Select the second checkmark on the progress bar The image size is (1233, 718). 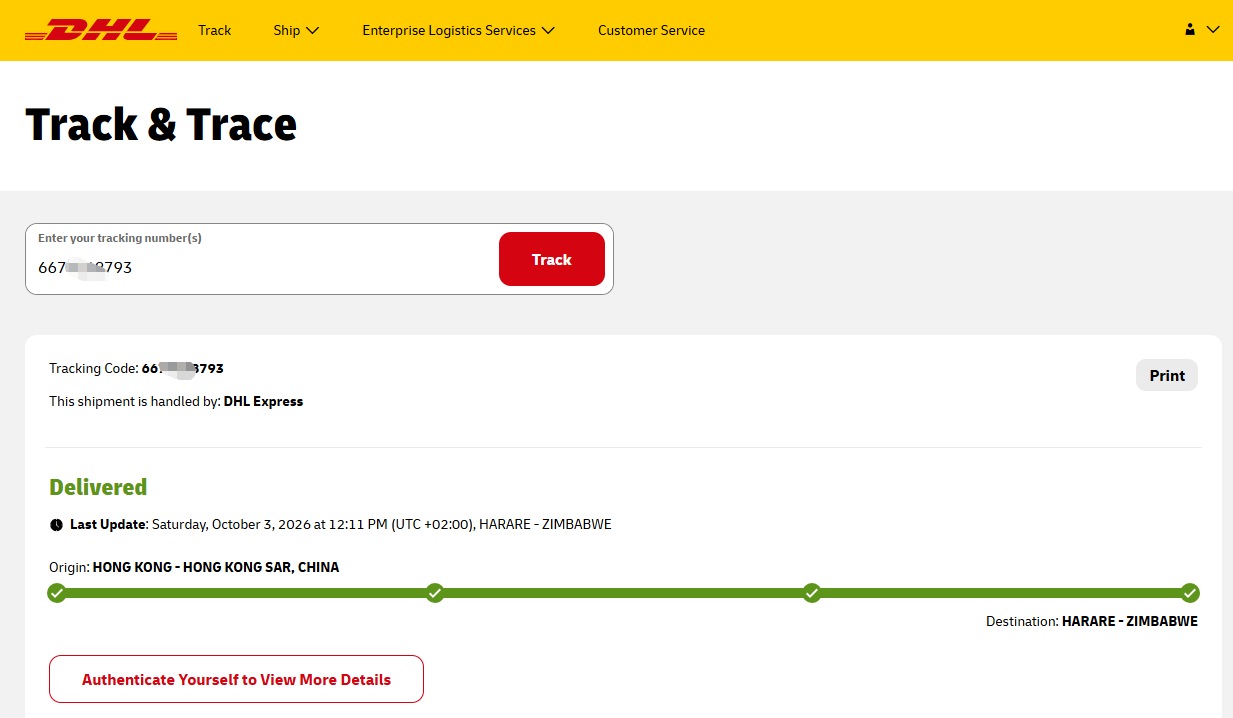(435, 593)
